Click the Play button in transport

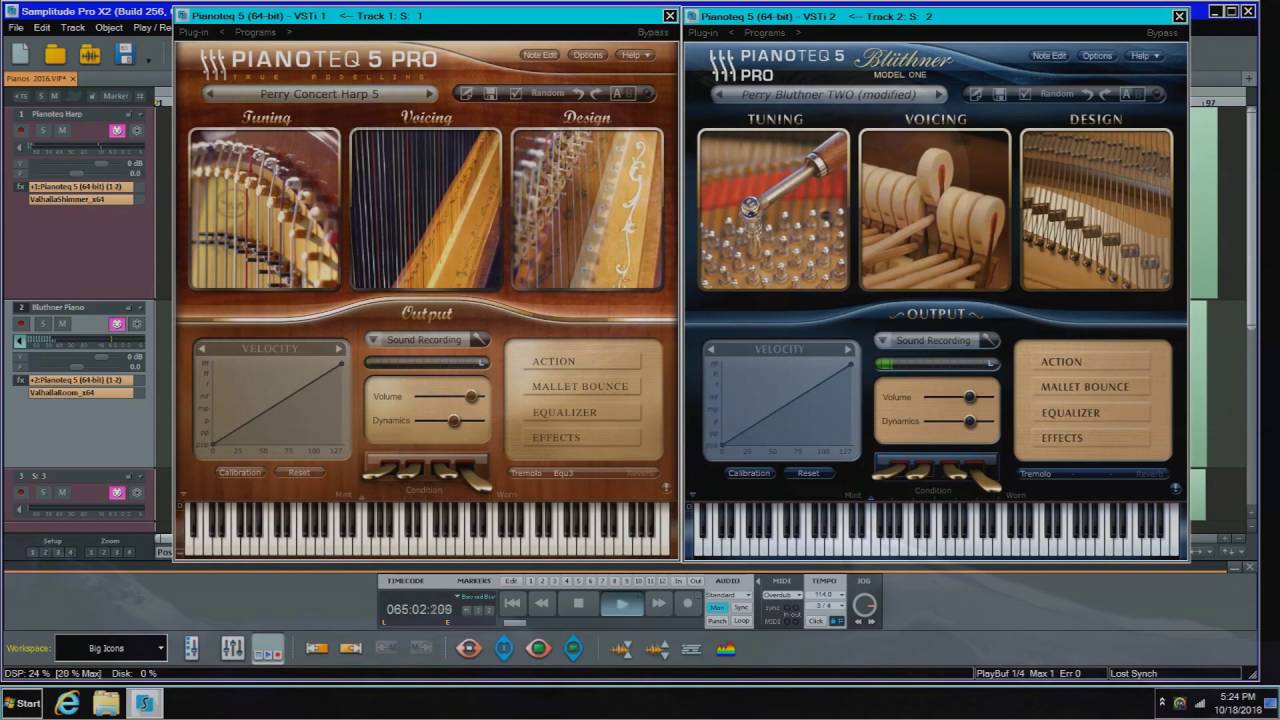pyautogui.click(x=622, y=603)
